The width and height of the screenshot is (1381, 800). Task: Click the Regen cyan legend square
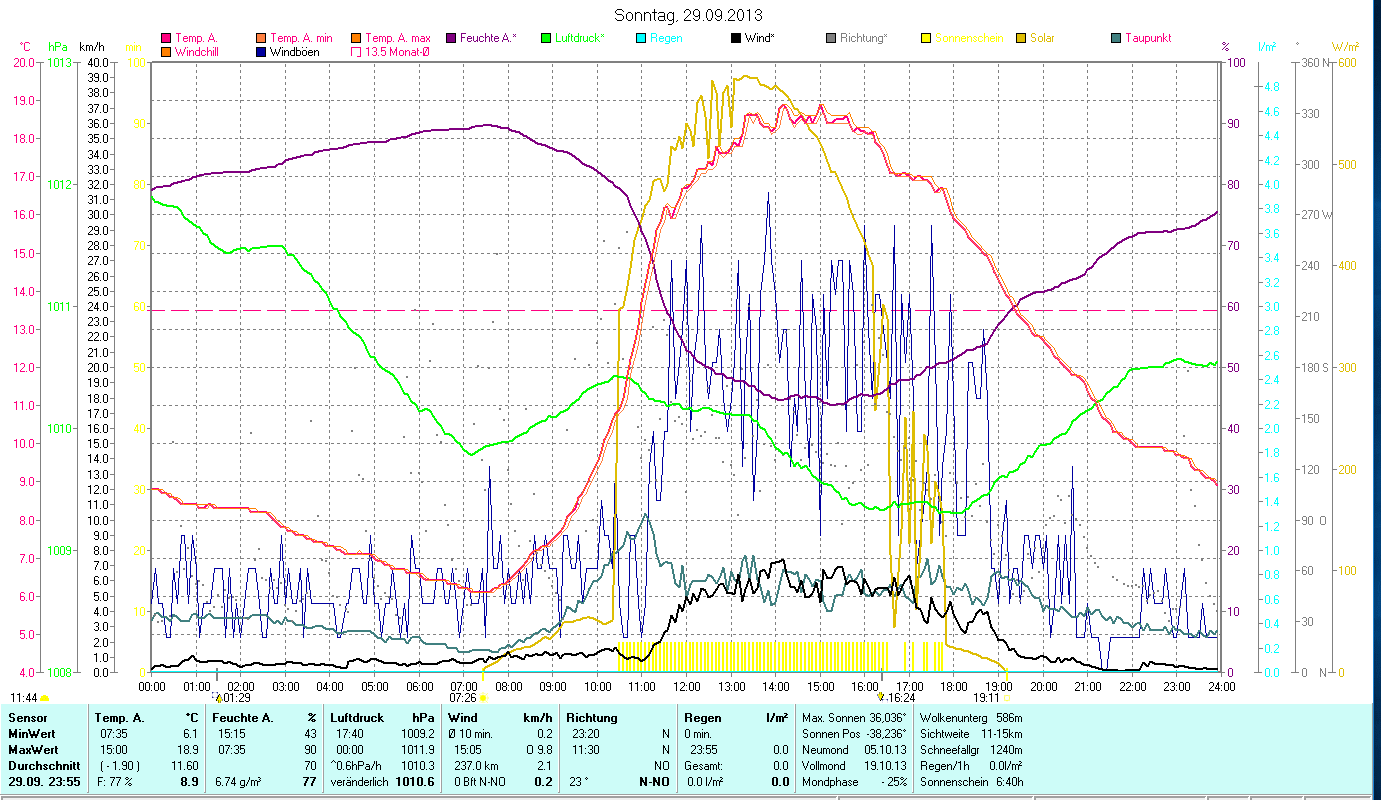(x=641, y=38)
